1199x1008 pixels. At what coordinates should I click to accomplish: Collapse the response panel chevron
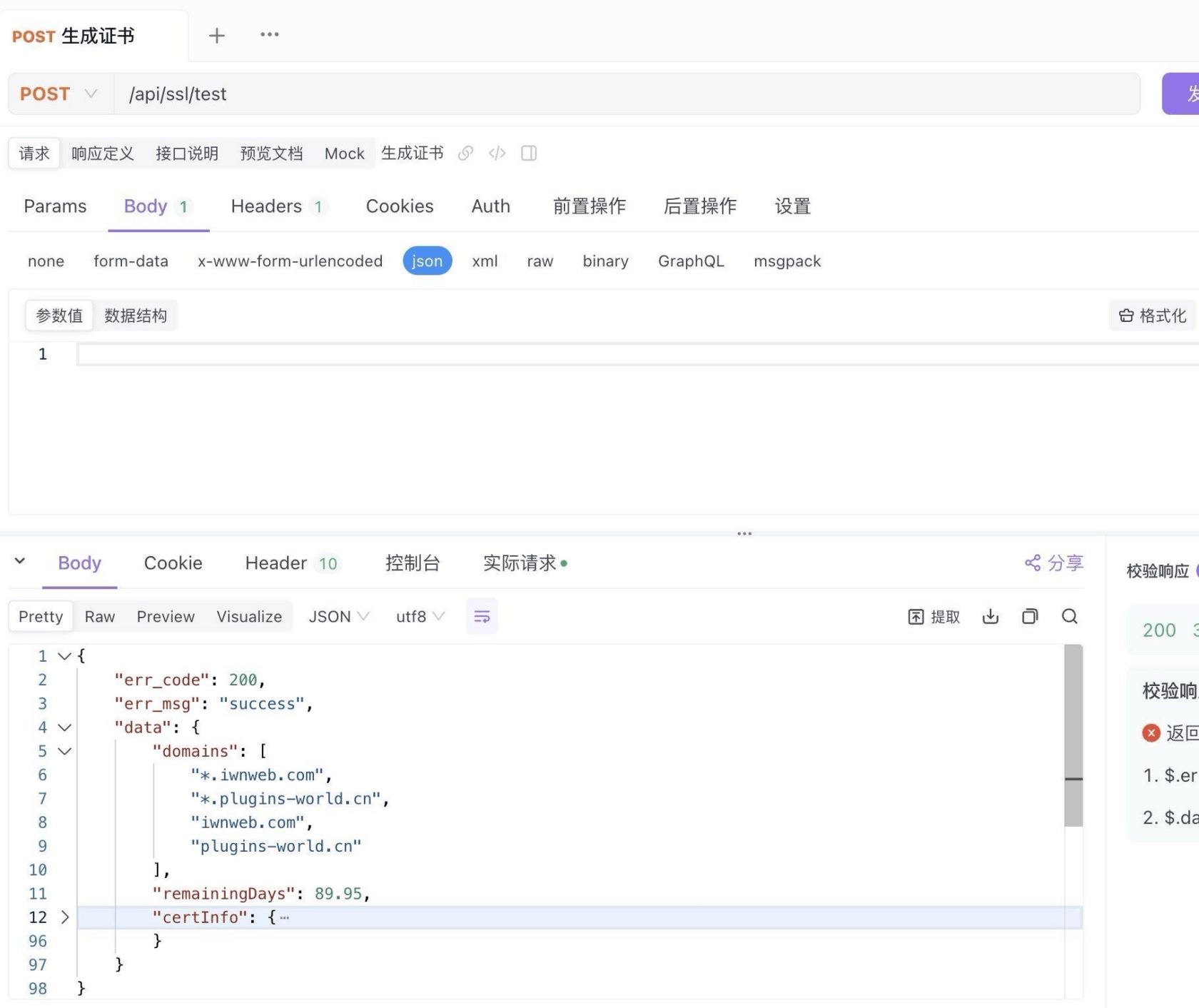tap(20, 561)
